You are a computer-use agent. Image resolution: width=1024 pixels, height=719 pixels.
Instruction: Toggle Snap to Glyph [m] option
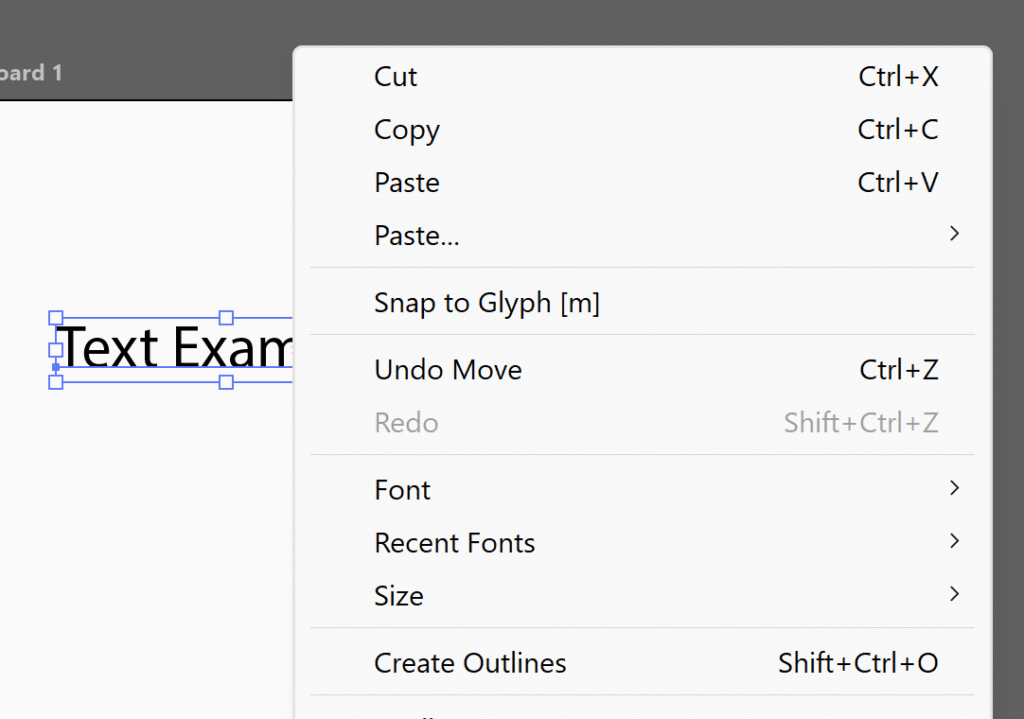coord(486,303)
